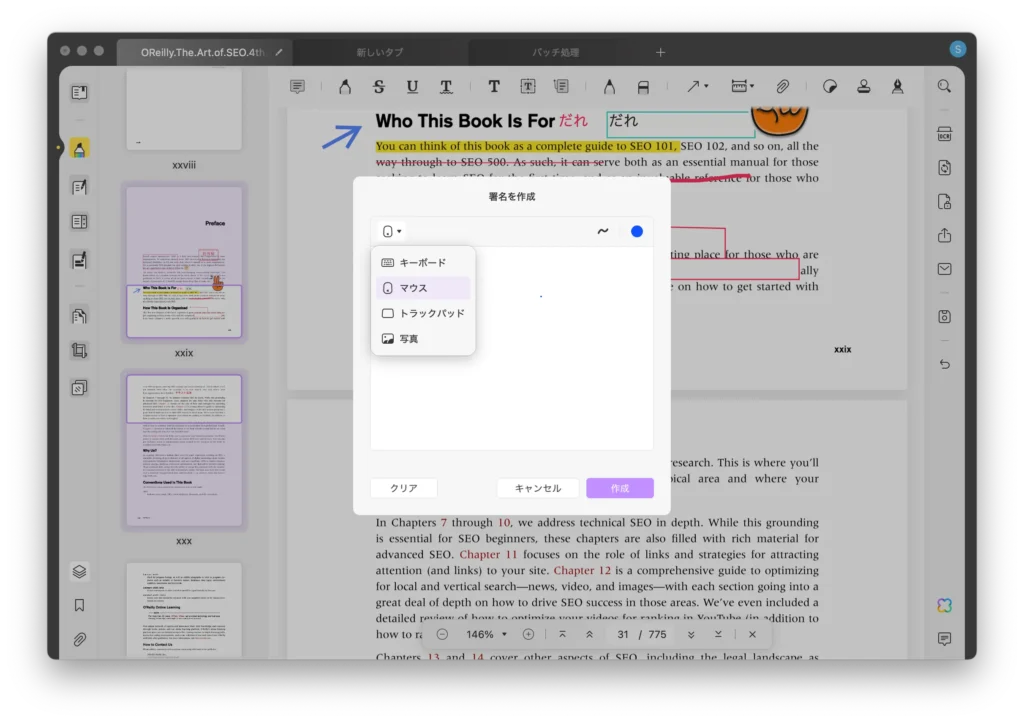Click the zoom in plus button
Screen dimensions: 1024x722
pyautogui.click(x=528, y=634)
